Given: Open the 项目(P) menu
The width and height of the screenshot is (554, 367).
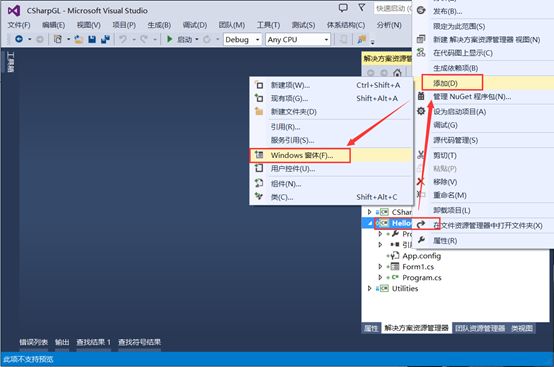Looking at the screenshot, I should coord(124,25).
